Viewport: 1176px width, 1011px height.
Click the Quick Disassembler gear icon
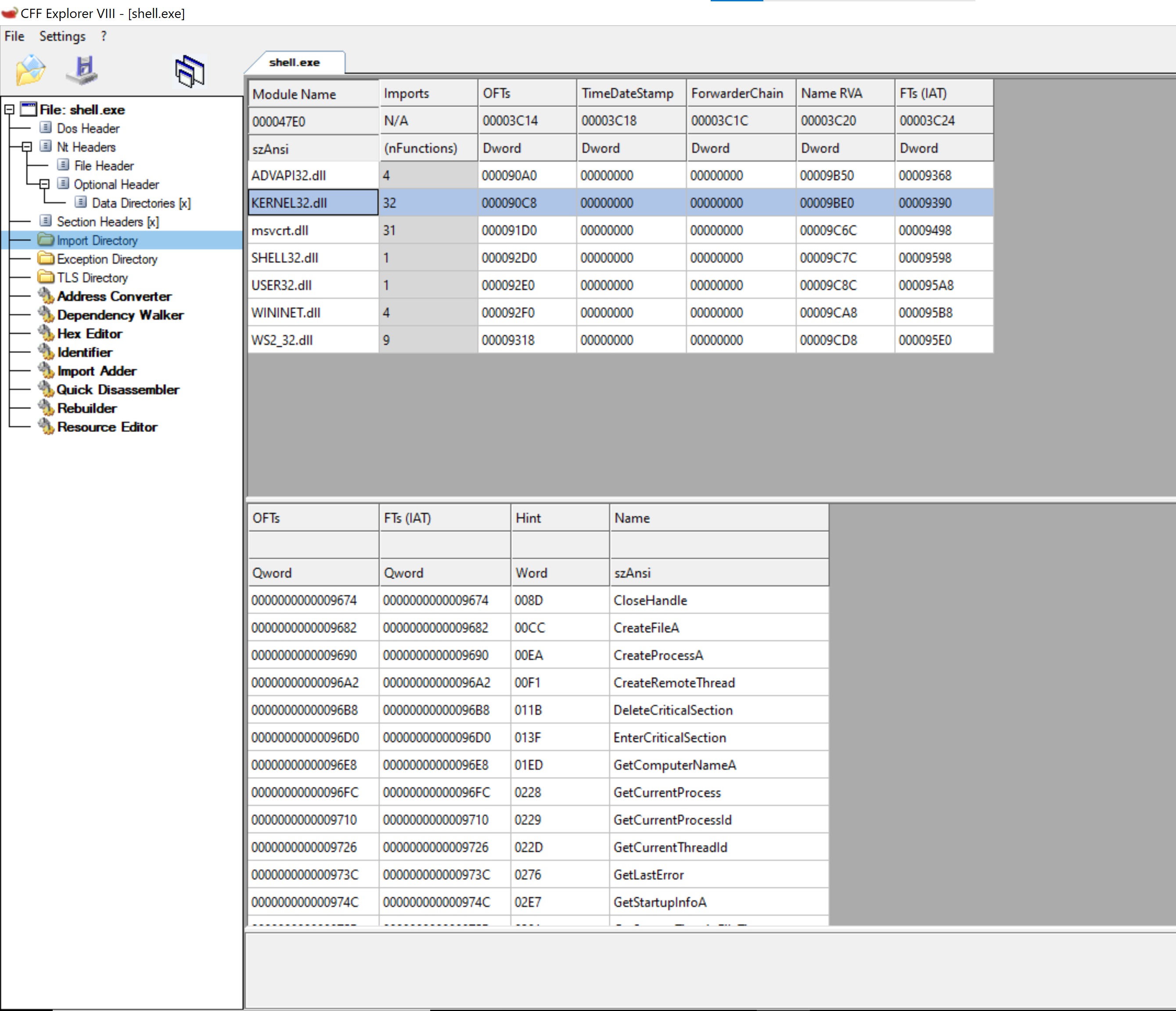(45, 389)
